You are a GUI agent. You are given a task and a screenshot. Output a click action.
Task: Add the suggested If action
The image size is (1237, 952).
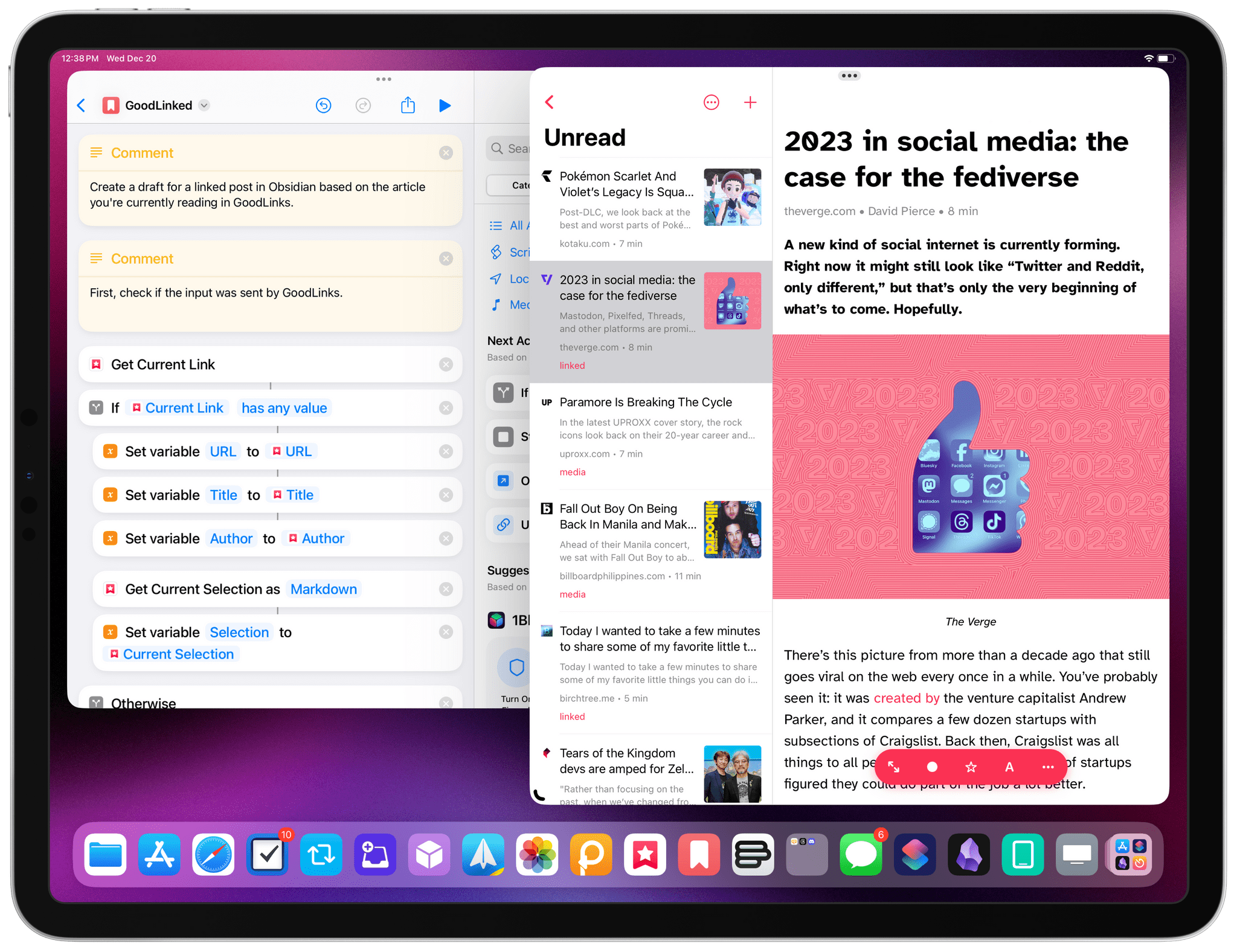click(509, 393)
